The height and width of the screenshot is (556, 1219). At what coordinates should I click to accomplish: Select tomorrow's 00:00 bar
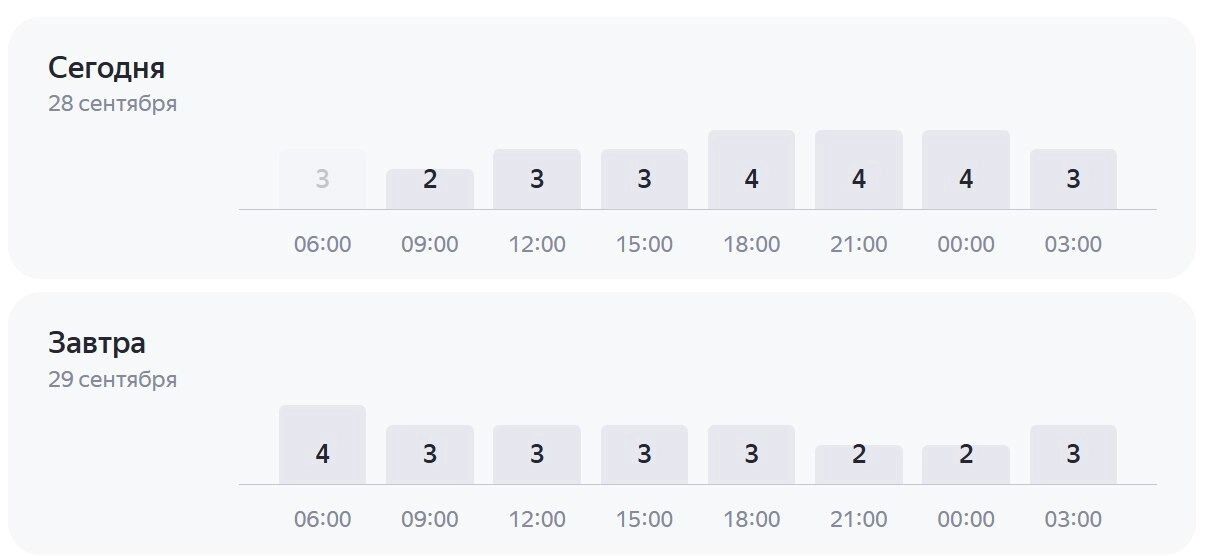point(965,464)
